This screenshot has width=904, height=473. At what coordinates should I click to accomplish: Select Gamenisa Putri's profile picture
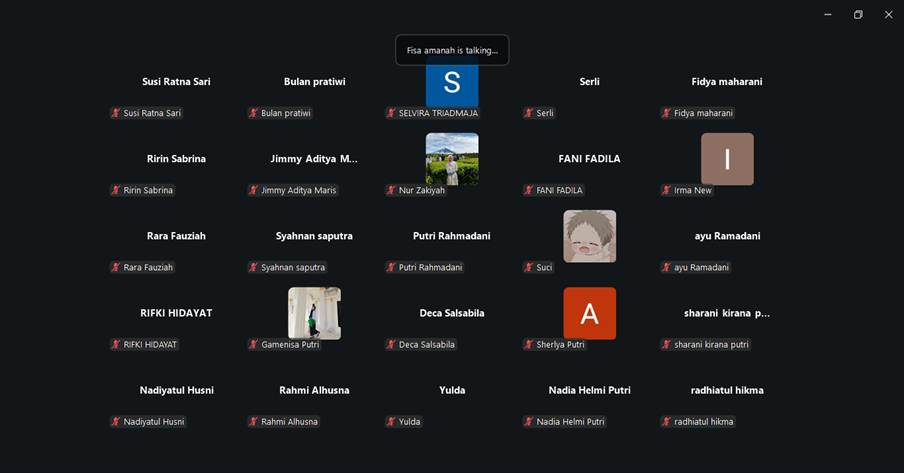click(314, 313)
